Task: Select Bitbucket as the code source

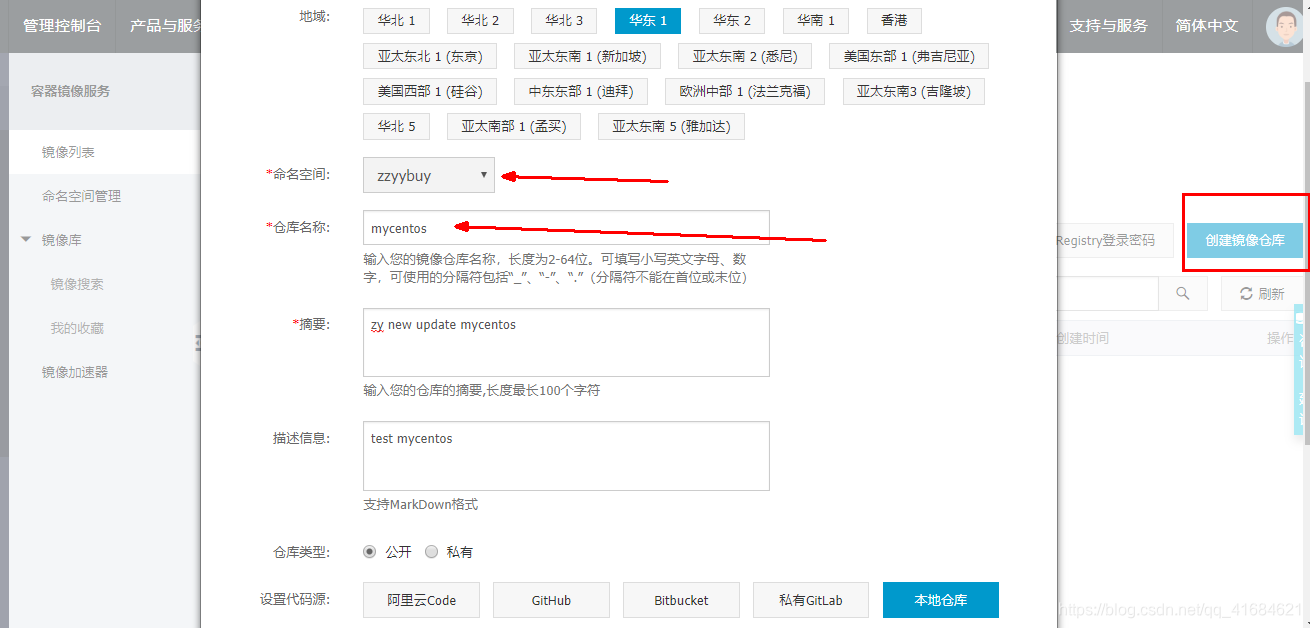Action: (x=681, y=600)
